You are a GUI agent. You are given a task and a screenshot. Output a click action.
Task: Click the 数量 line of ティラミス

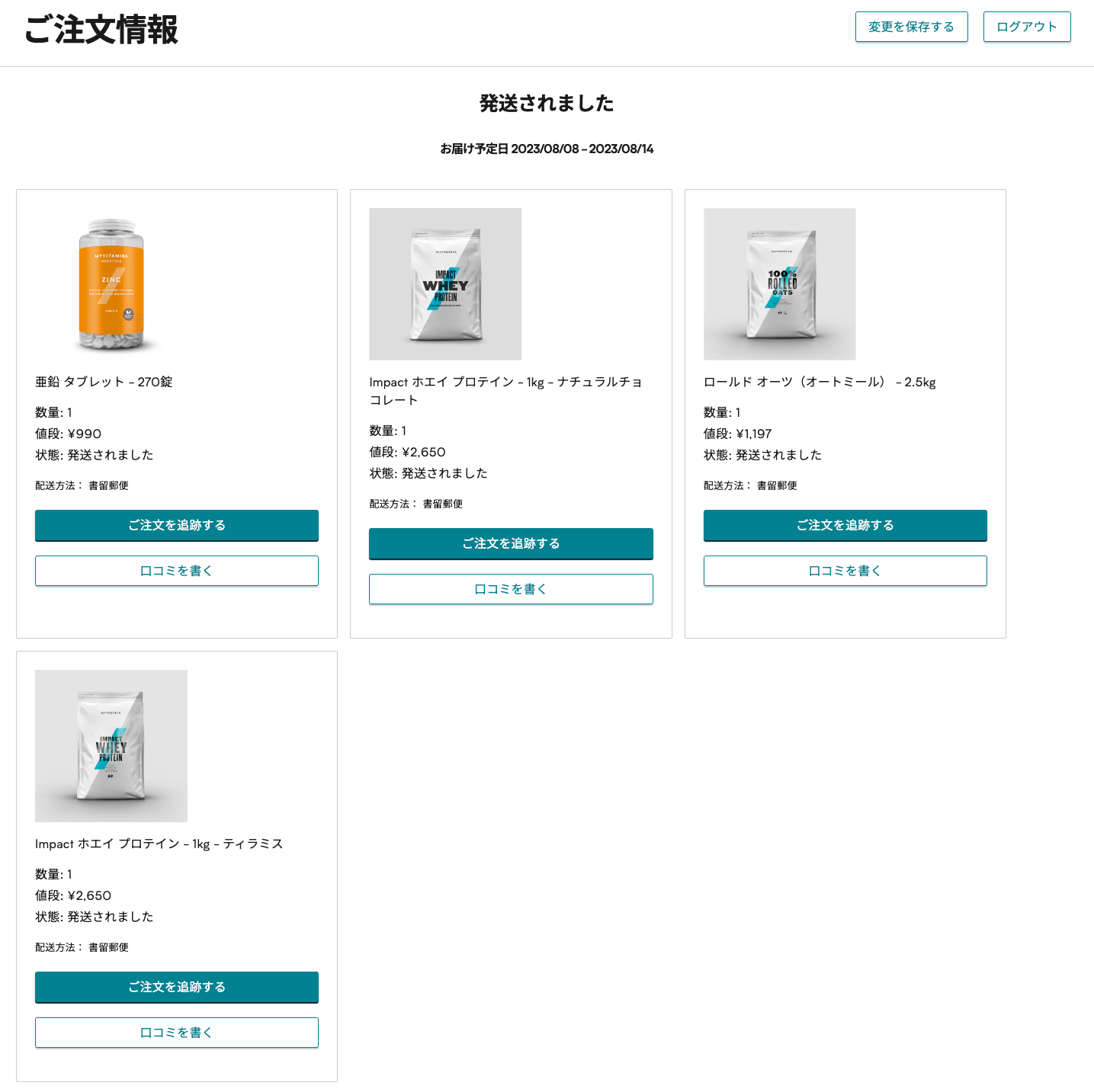coord(53,874)
